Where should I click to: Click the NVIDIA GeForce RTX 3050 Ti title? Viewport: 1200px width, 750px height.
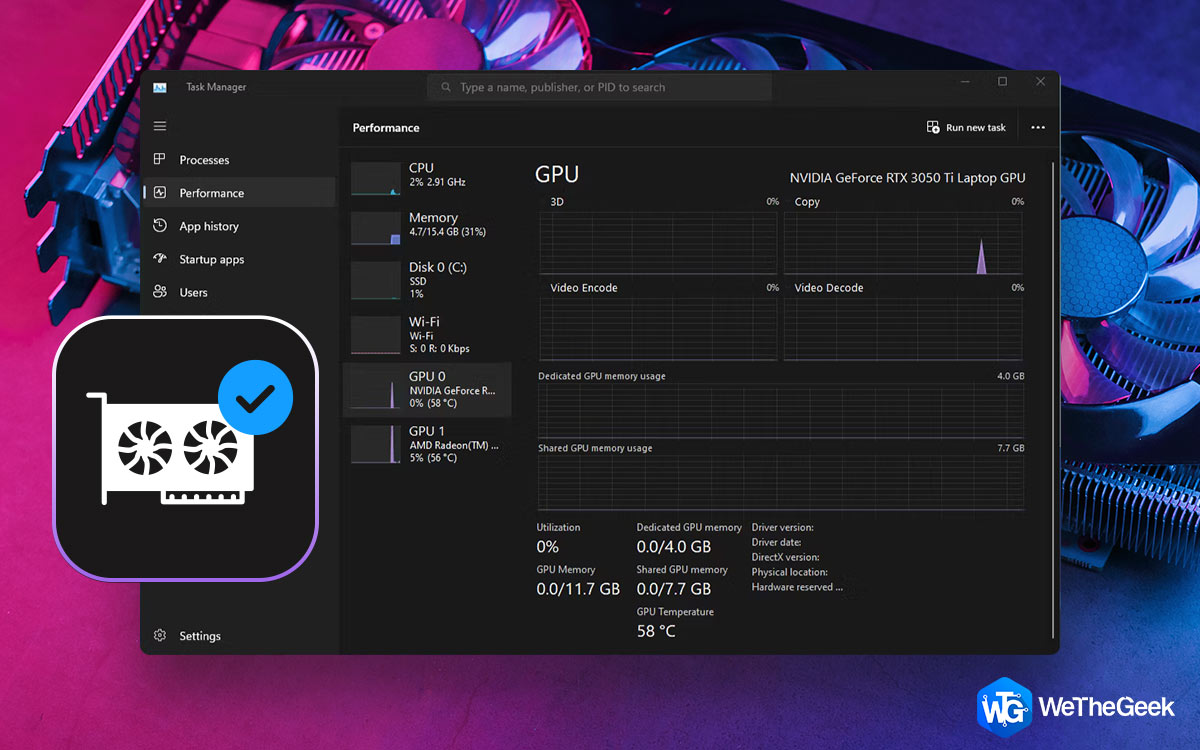pos(907,178)
